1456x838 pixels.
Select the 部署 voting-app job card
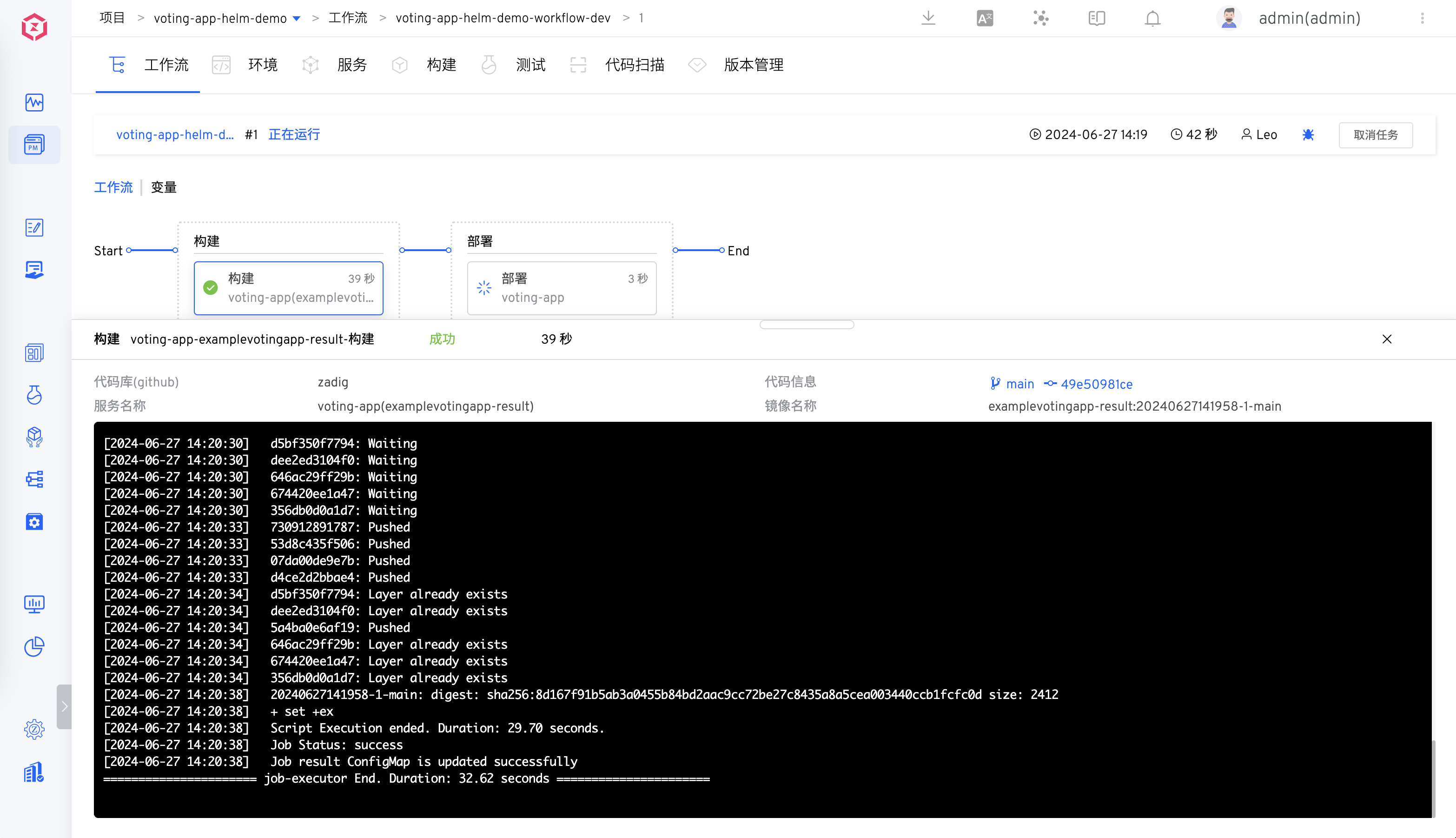click(x=562, y=288)
